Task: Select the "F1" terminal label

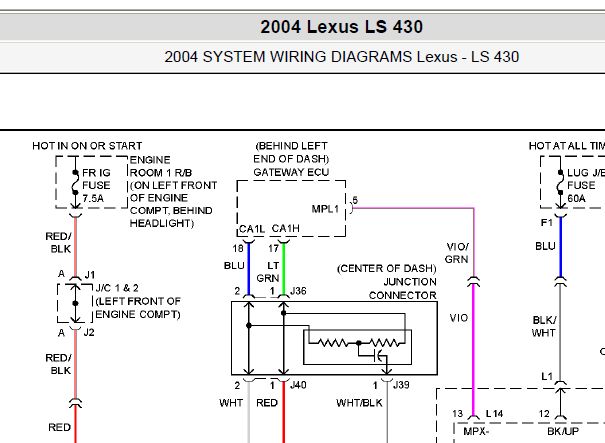Action: pos(547,223)
